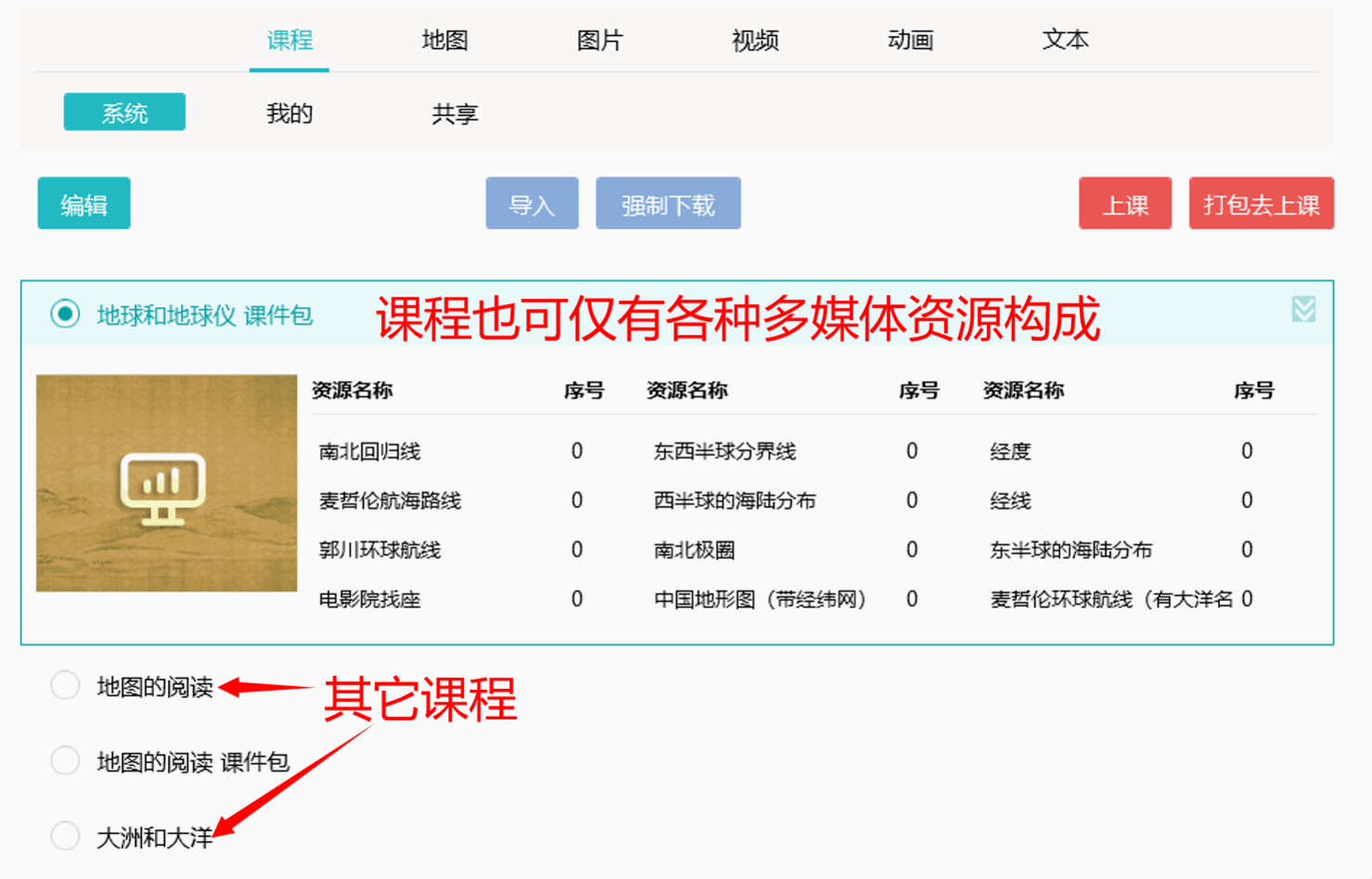Start class with the 上课 button
Screen dimensions: 1372x879
tap(1124, 204)
